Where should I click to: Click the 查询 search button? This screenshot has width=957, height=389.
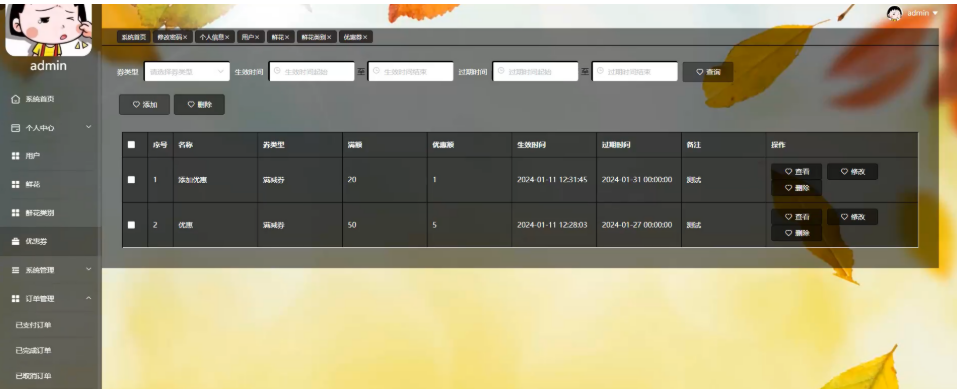coord(707,72)
